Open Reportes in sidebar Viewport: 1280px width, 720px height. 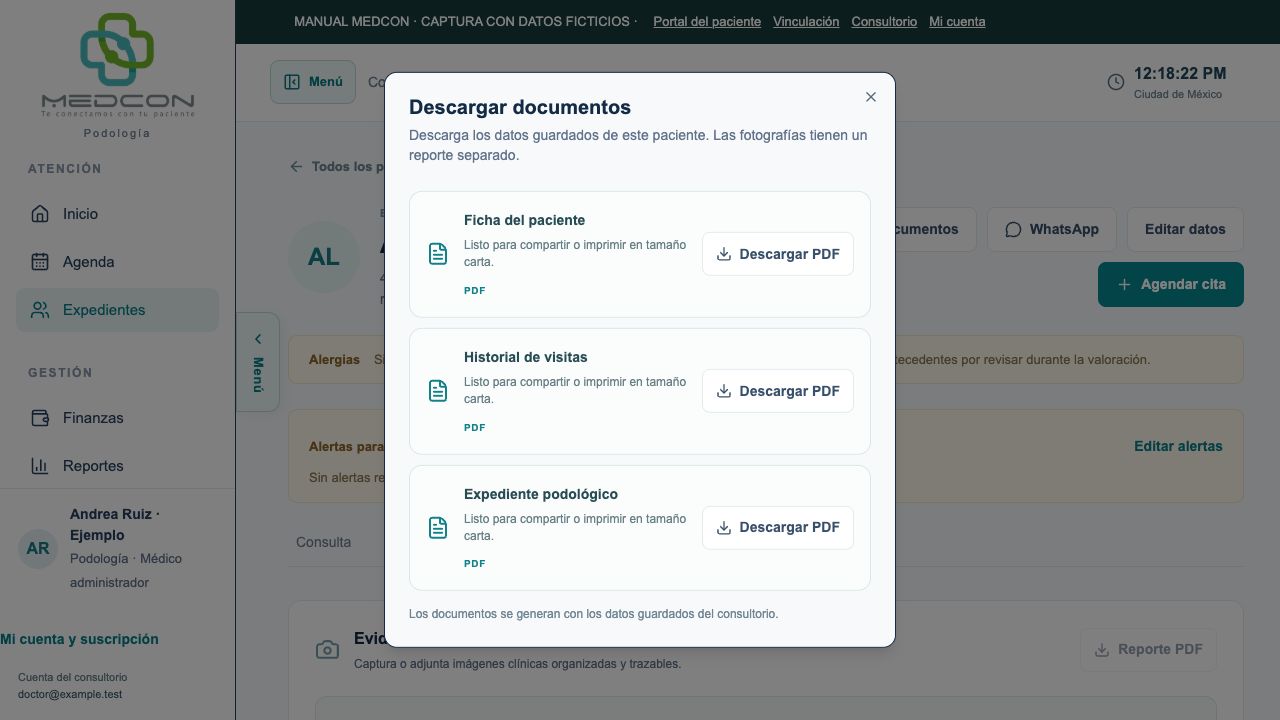click(x=117, y=466)
